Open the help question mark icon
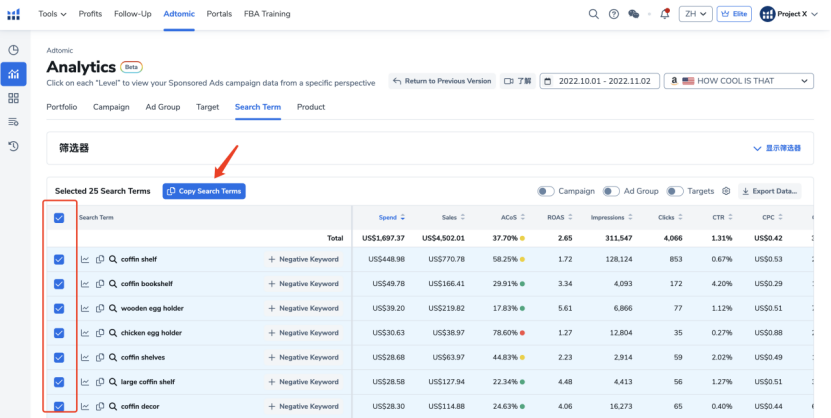Viewport: 831px width, 418px height. pos(613,14)
